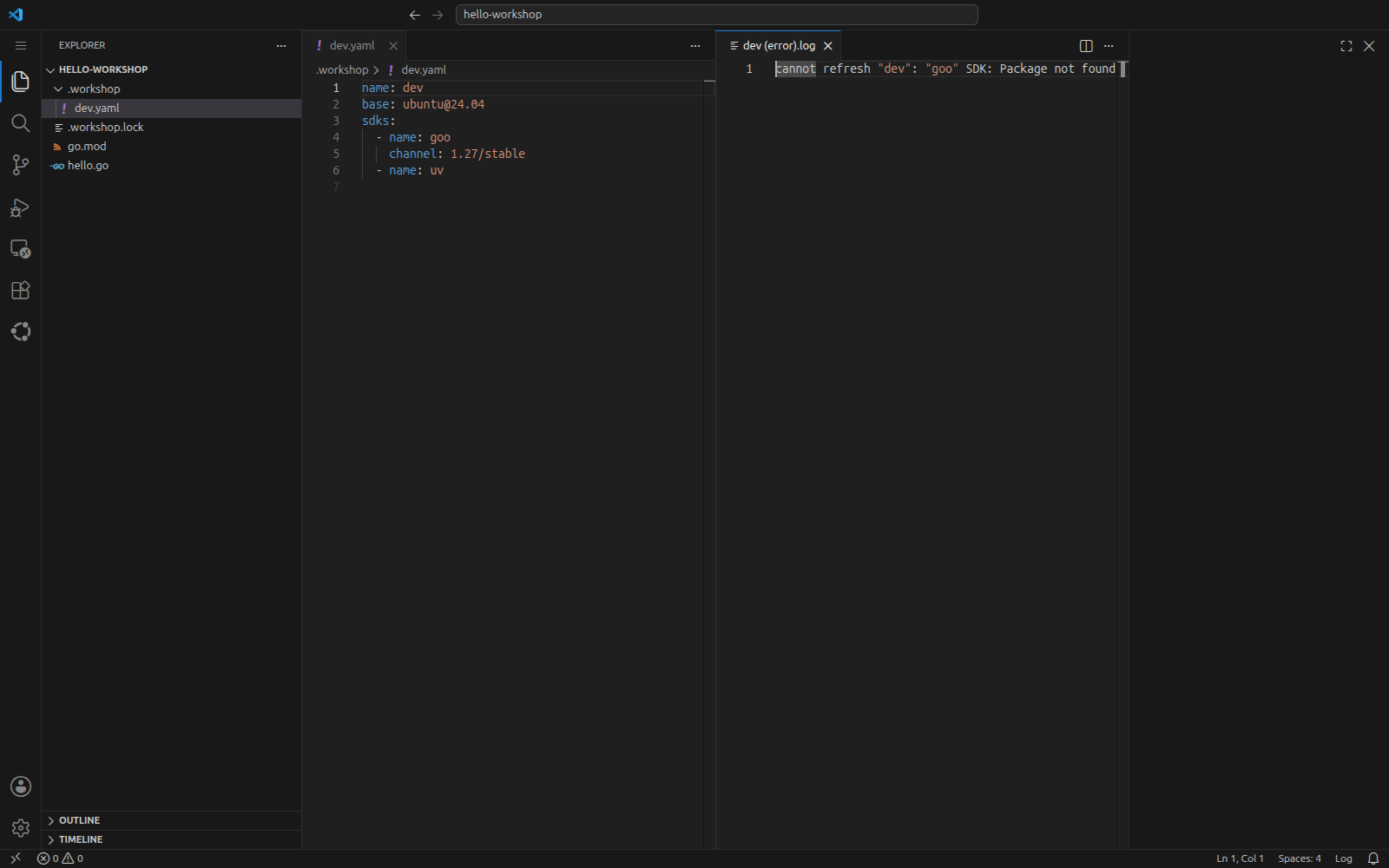The width and height of the screenshot is (1389, 868).
Task: Open the Explorer view in activity bar
Action: click(21, 82)
